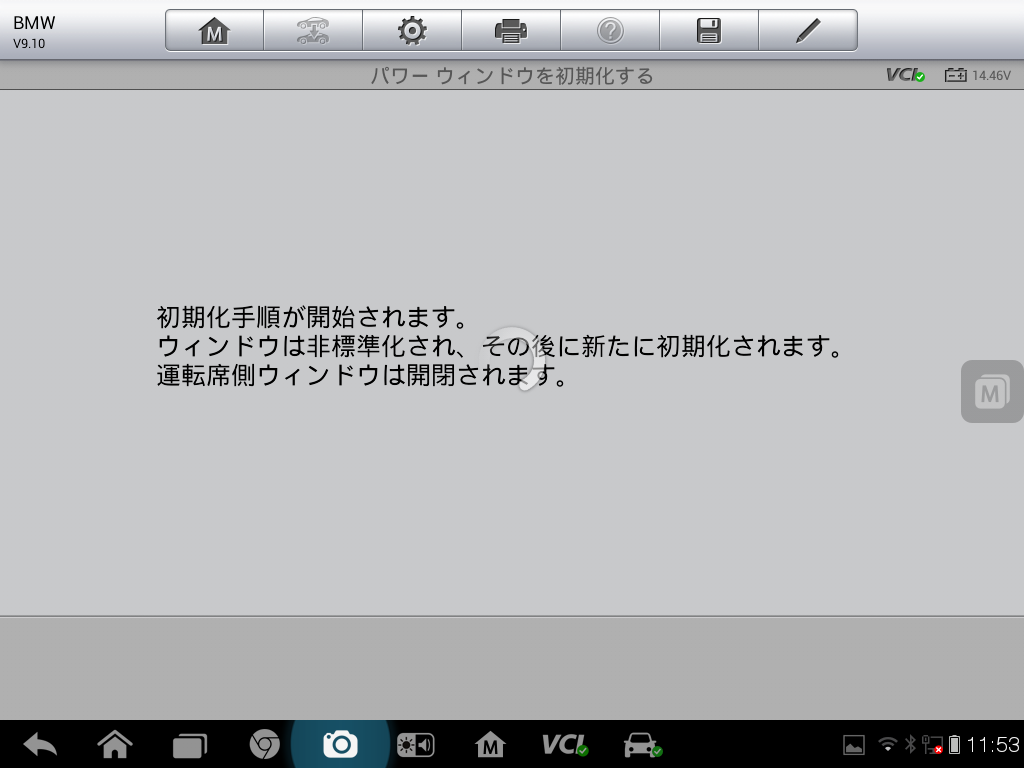Save the current session data
1024x768 pixels.
[709, 30]
